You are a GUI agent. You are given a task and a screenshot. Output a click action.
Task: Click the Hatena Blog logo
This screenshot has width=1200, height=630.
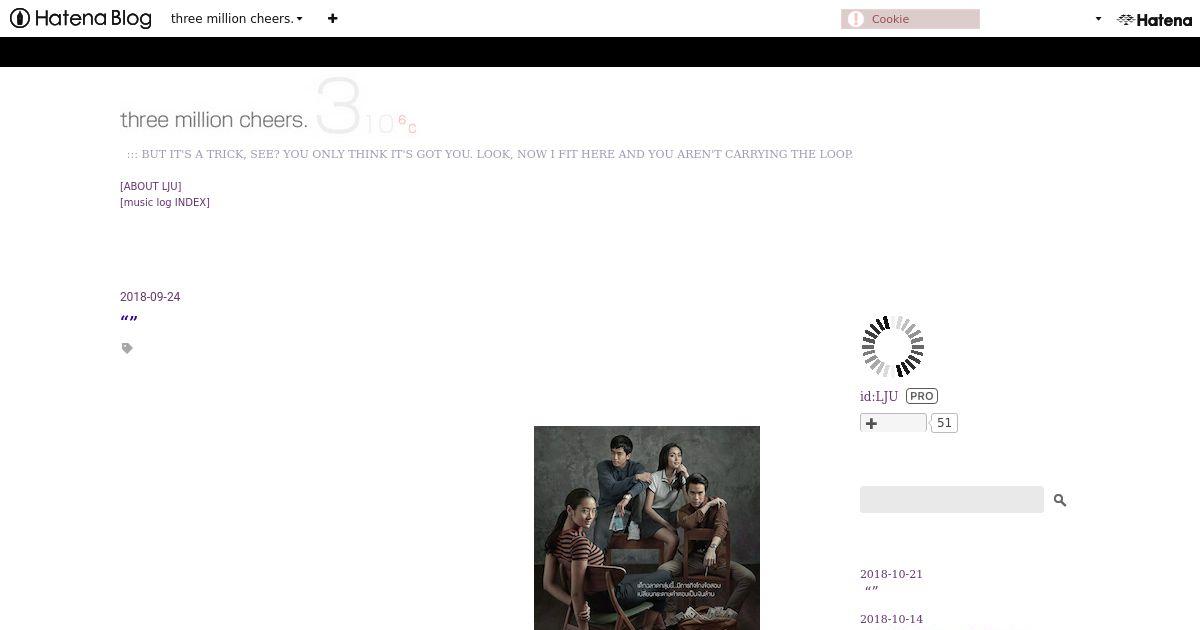tap(80, 18)
